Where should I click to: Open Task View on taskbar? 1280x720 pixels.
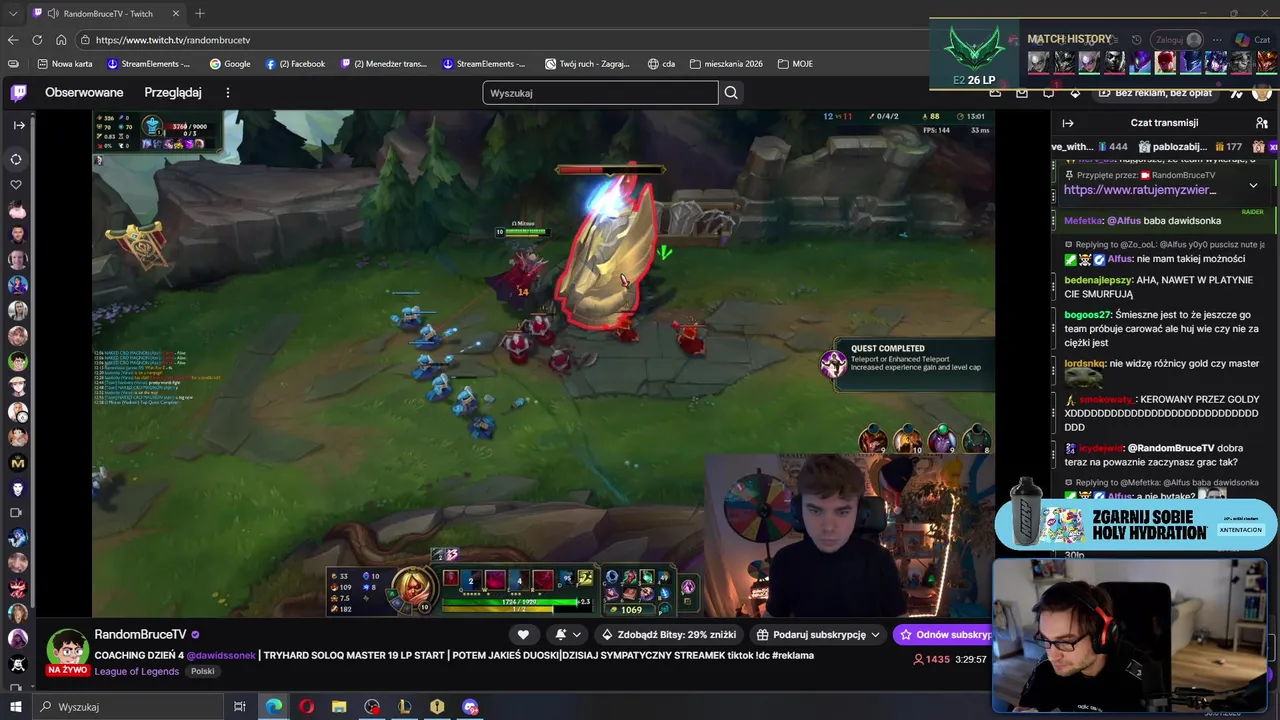pyautogui.click(x=240, y=707)
